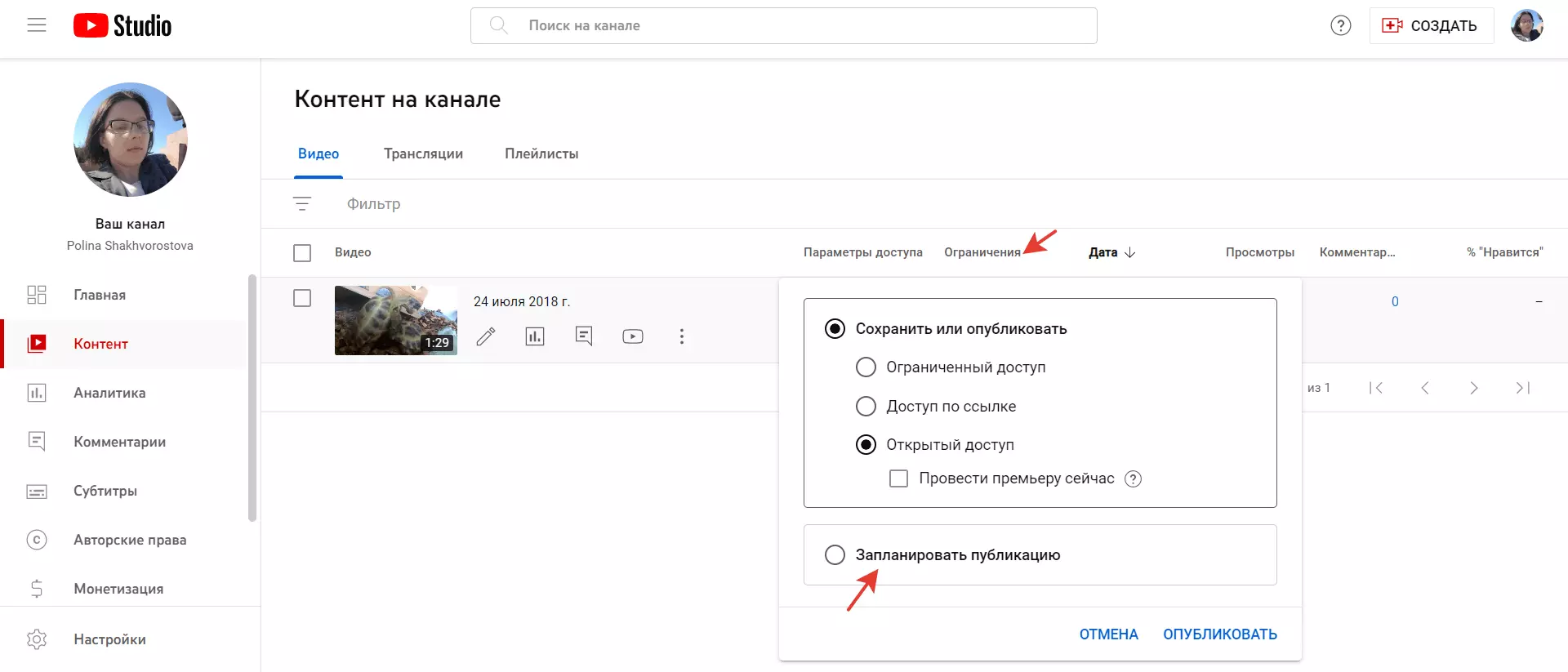Click the Комментарии icon in sidebar
The height and width of the screenshot is (672, 1568).
[37, 442]
